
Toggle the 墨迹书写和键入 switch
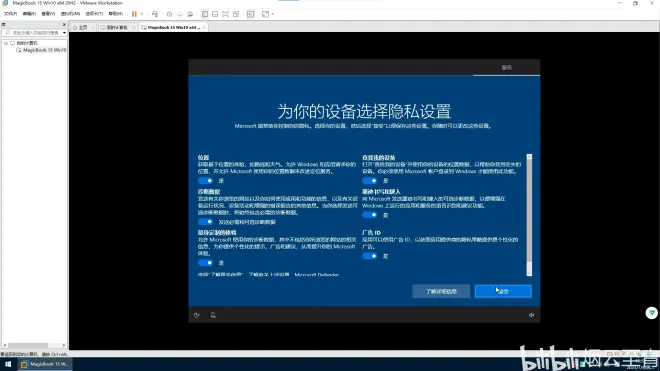click(370, 215)
